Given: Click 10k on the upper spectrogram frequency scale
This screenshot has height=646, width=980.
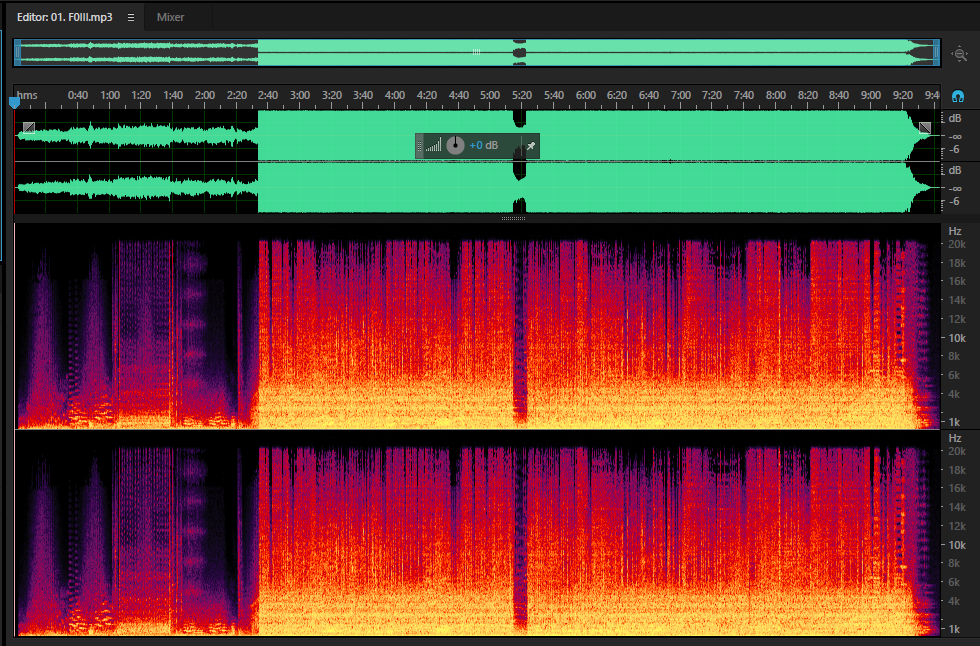Looking at the screenshot, I should (957, 338).
